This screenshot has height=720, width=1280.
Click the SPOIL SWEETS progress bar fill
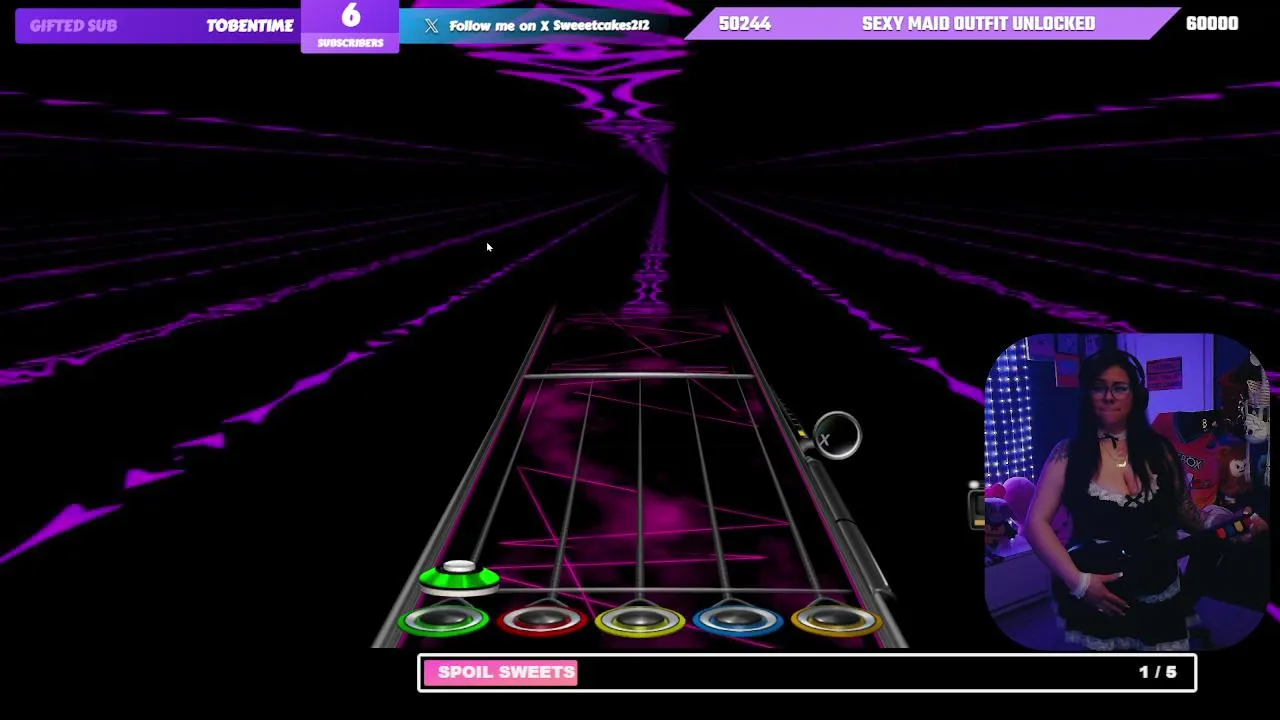(x=500, y=673)
